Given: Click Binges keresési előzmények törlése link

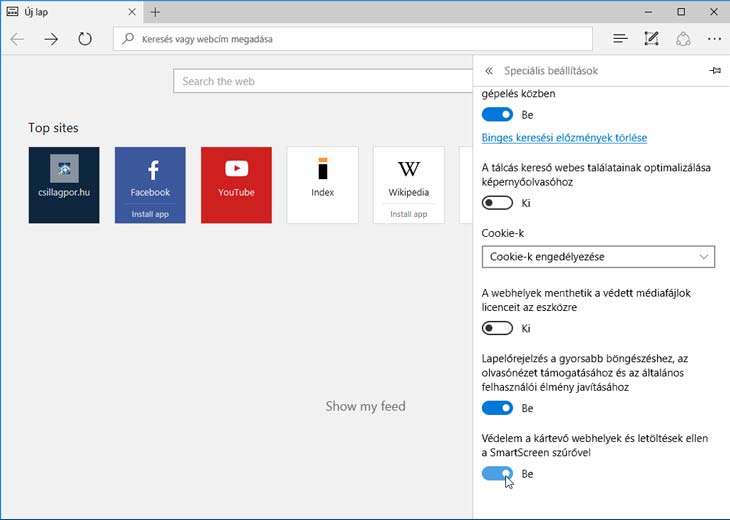Looking at the screenshot, I should coord(564,137).
